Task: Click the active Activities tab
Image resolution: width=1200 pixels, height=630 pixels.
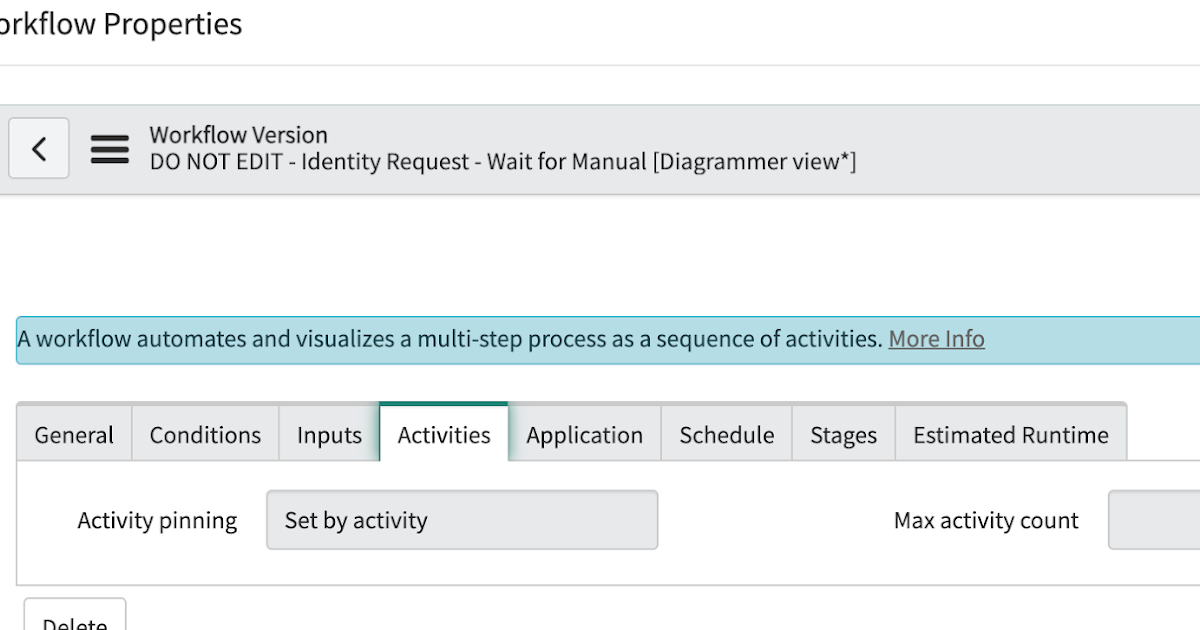Action: point(443,434)
